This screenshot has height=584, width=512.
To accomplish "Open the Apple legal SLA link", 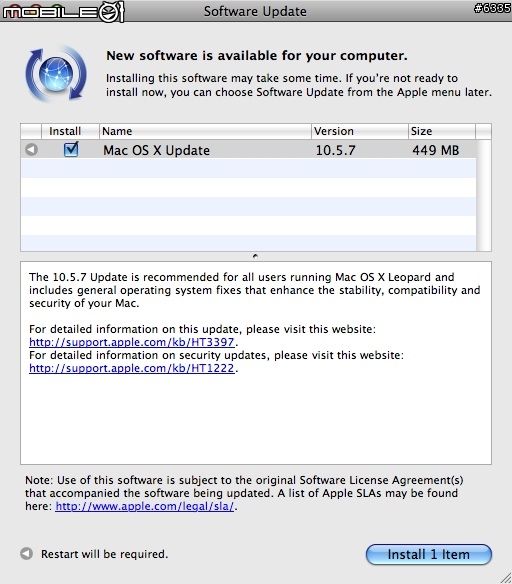I will (145, 506).
